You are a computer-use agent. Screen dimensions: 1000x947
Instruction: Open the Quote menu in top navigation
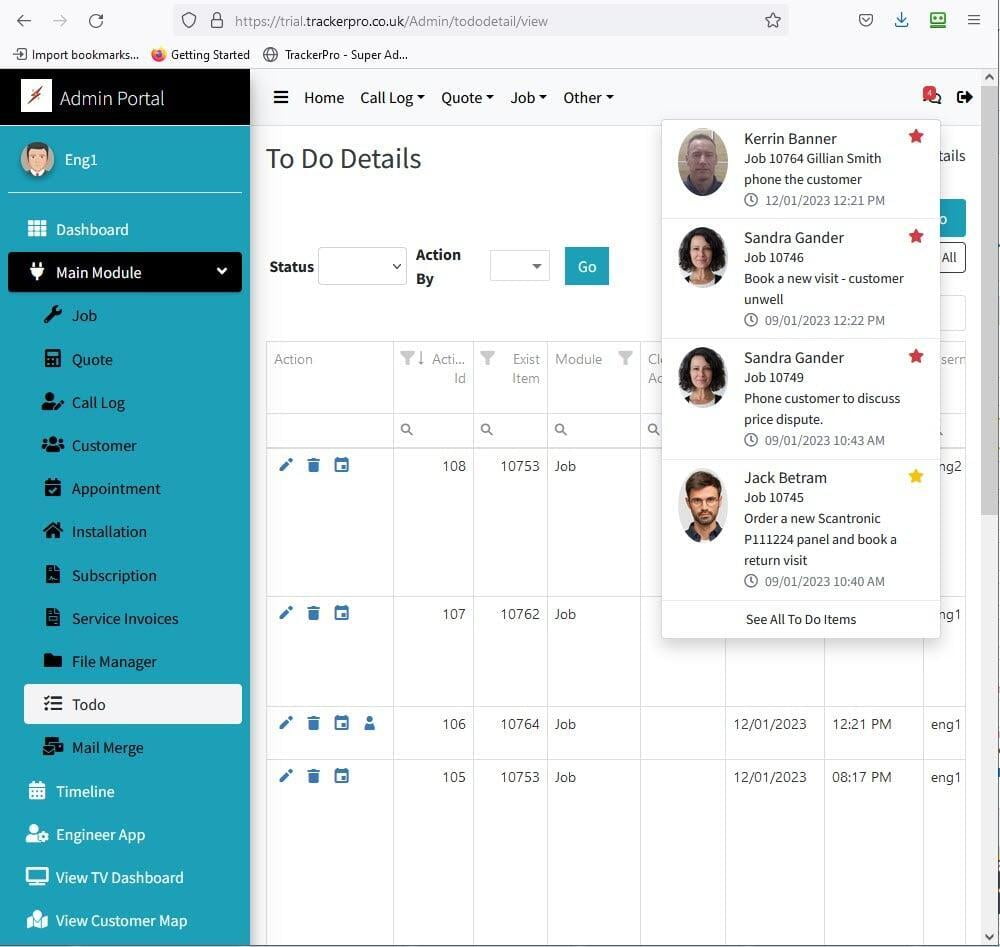467,97
